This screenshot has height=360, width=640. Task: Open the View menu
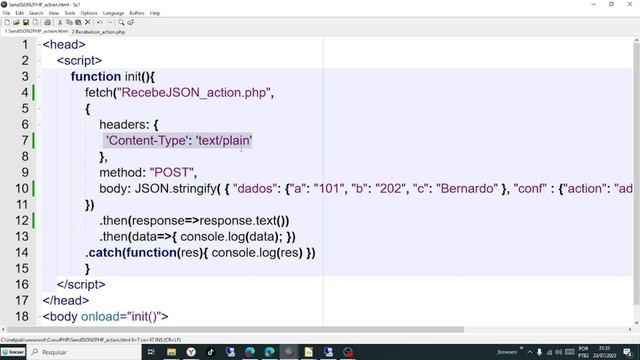pos(53,13)
